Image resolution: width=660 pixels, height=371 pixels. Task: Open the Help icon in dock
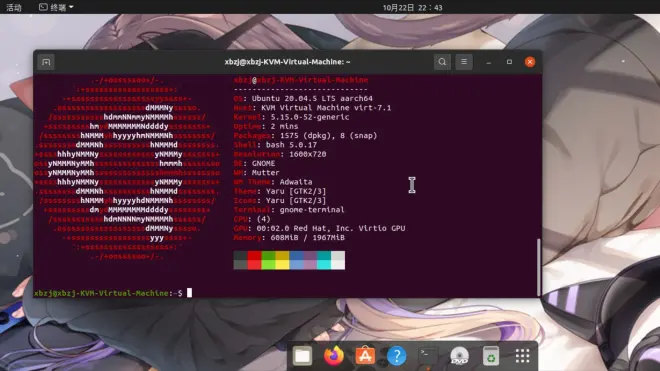(x=397, y=356)
